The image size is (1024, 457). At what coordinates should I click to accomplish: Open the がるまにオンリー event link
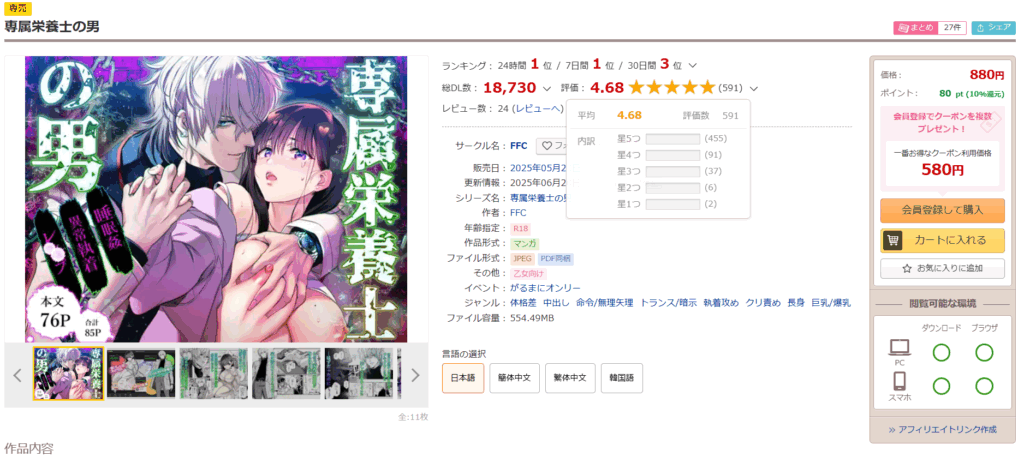(x=545, y=288)
